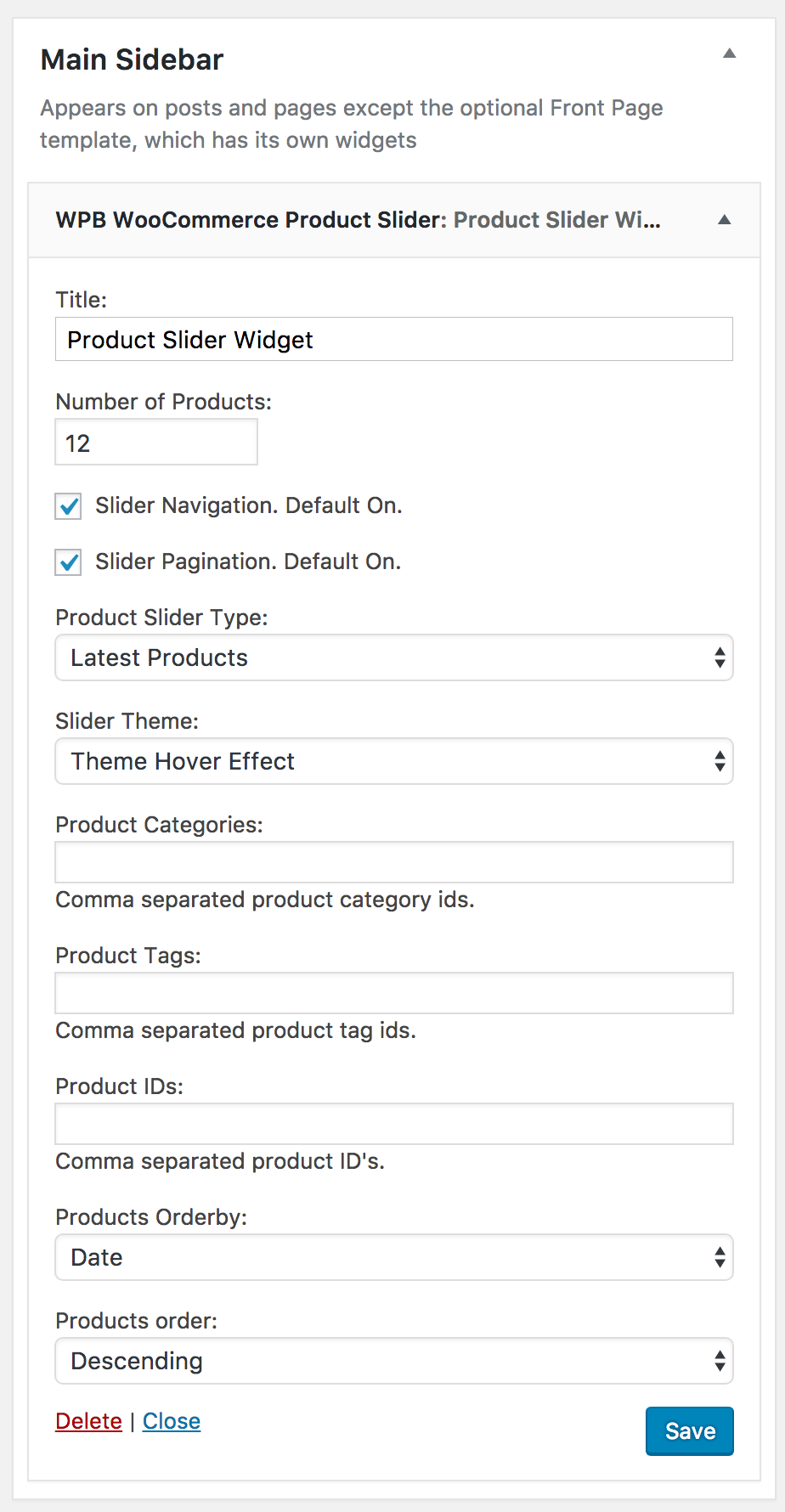
Task: Click the Number of Products field
Action: [156, 443]
